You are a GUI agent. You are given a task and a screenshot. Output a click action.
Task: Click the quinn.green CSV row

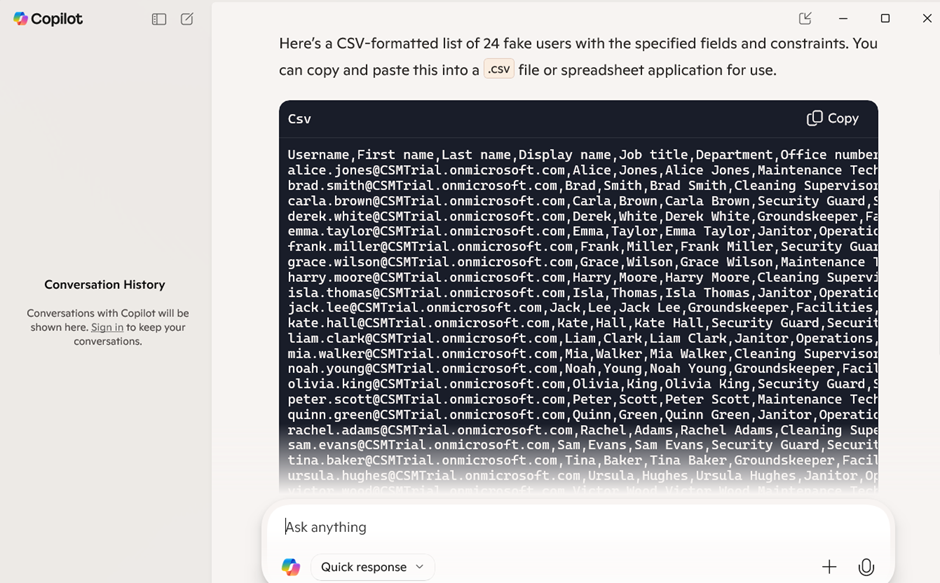pyautogui.click(x=582, y=414)
